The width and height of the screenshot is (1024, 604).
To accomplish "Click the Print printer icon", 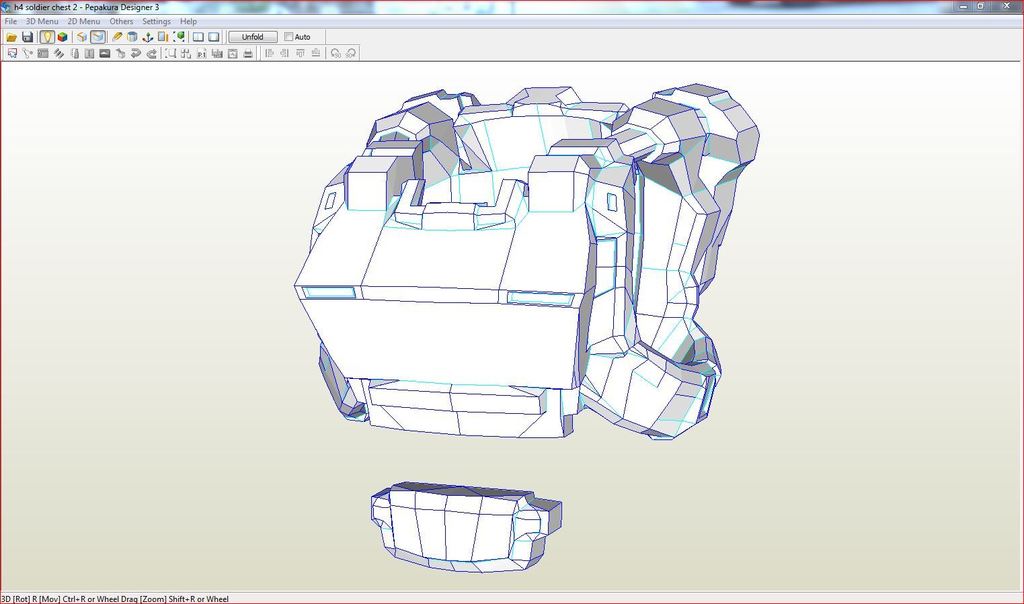I will pyautogui.click(x=248, y=54).
